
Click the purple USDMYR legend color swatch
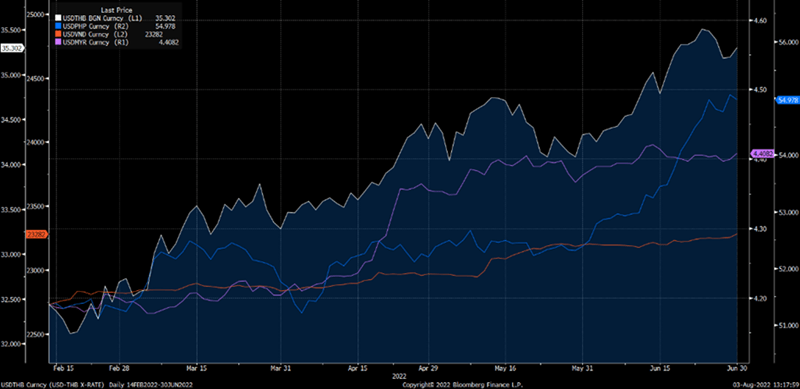click(58, 41)
